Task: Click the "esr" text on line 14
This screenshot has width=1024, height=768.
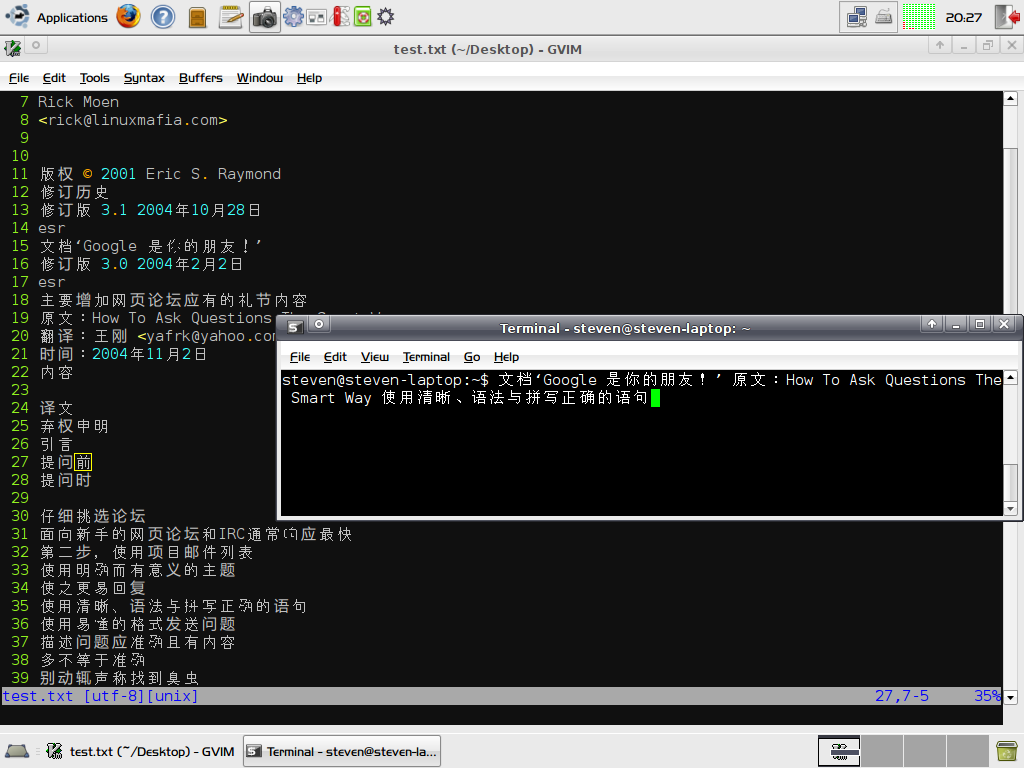Action: (x=52, y=228)
